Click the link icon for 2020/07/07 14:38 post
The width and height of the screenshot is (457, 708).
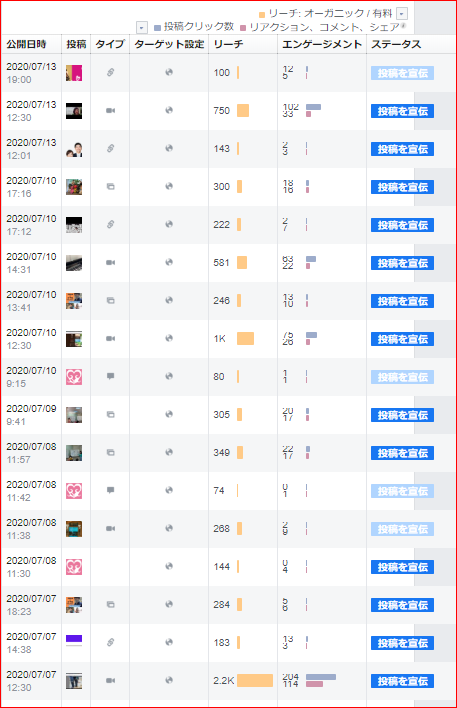[110, 642]
